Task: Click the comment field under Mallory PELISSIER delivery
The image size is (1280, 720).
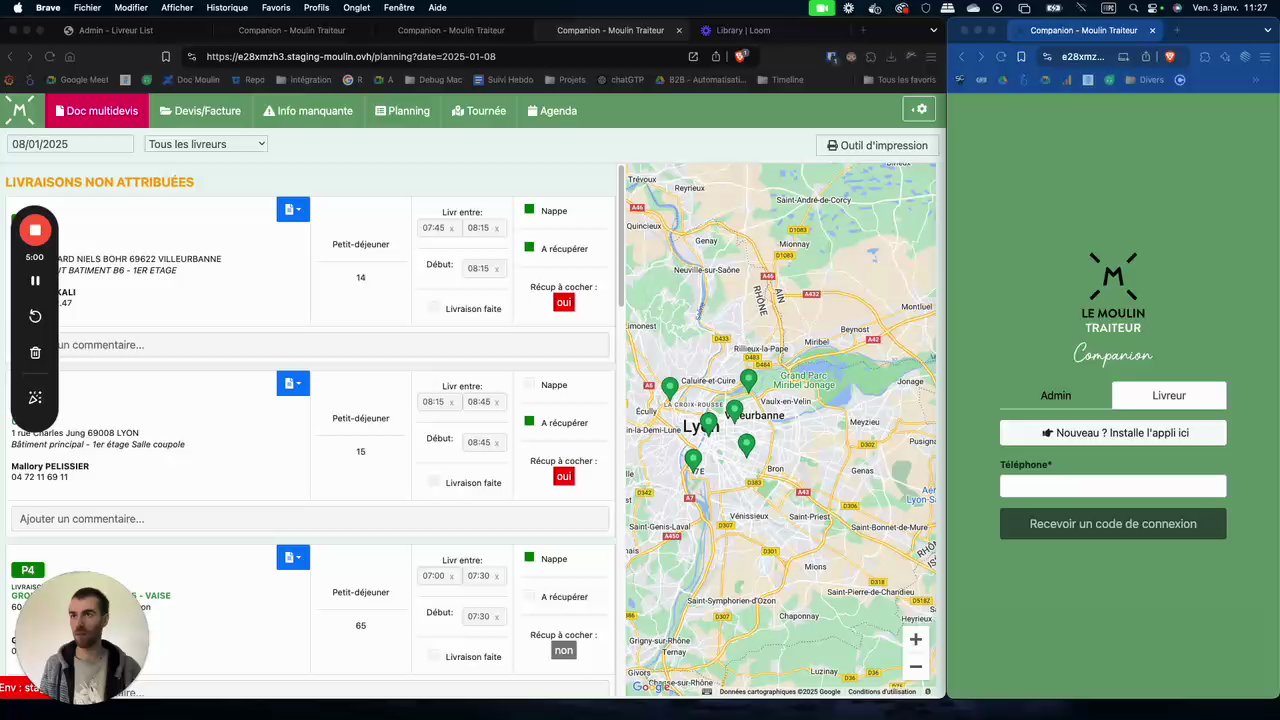Action: [310, 519]
